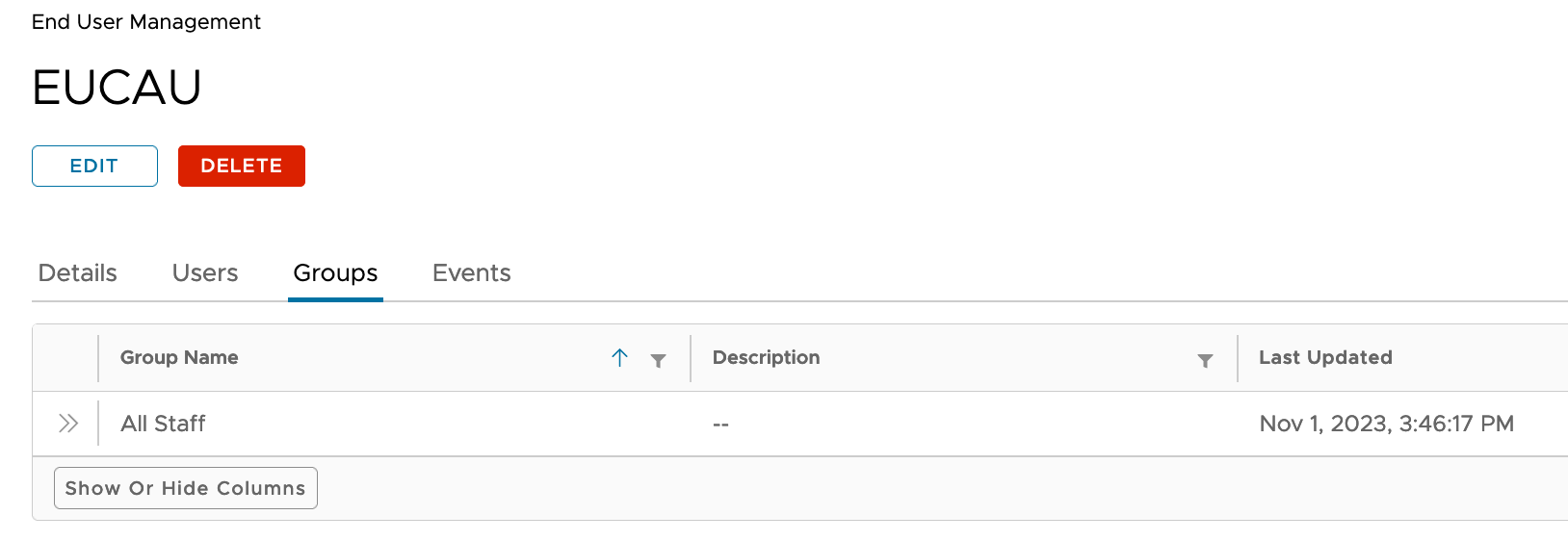The width and height of the screenshot is (1568, 541).
Task: Click the EDIT button
Action: pos(94,166)
